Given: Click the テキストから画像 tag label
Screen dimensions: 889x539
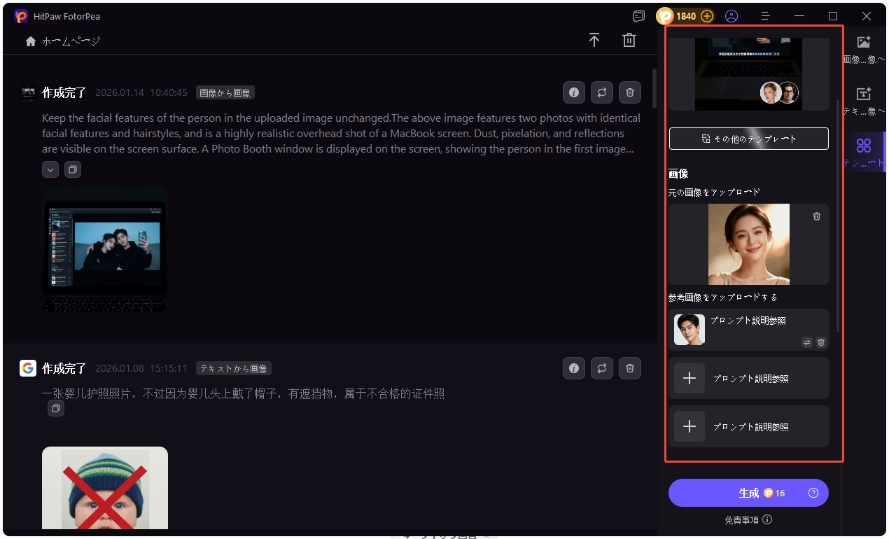Looking at the screenshot, I should [x=234, y=368].
